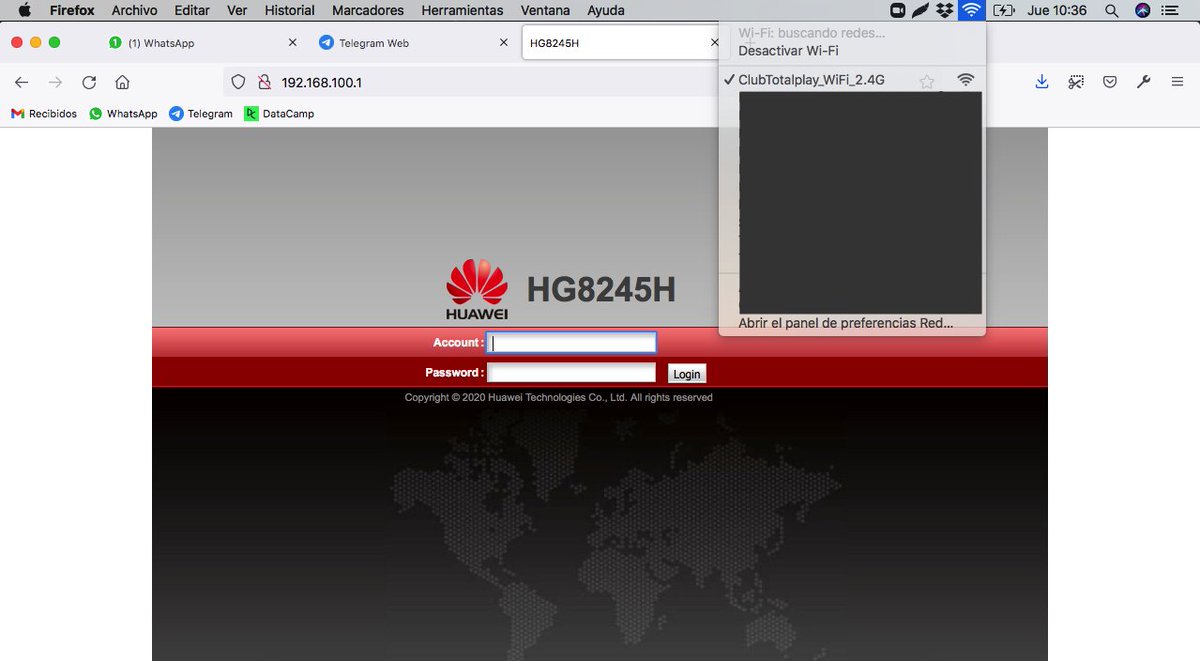Open the WhatsApp bookmark
The width and height of the screenshot is (1200, 661).
pos(124,113)
